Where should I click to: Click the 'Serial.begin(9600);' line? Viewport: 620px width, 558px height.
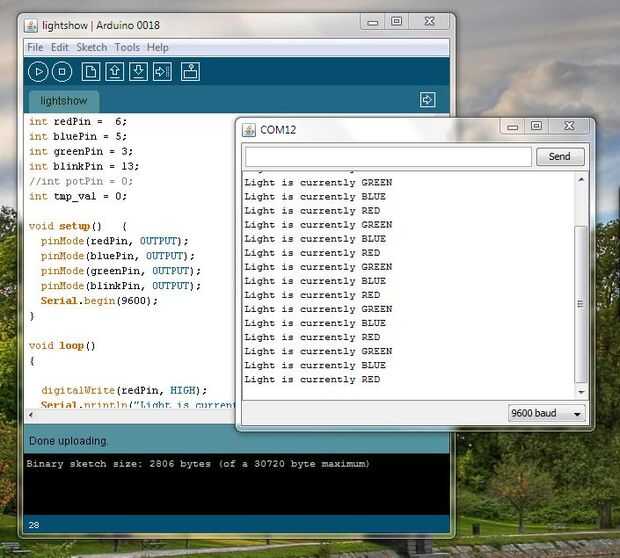[99, 301]
